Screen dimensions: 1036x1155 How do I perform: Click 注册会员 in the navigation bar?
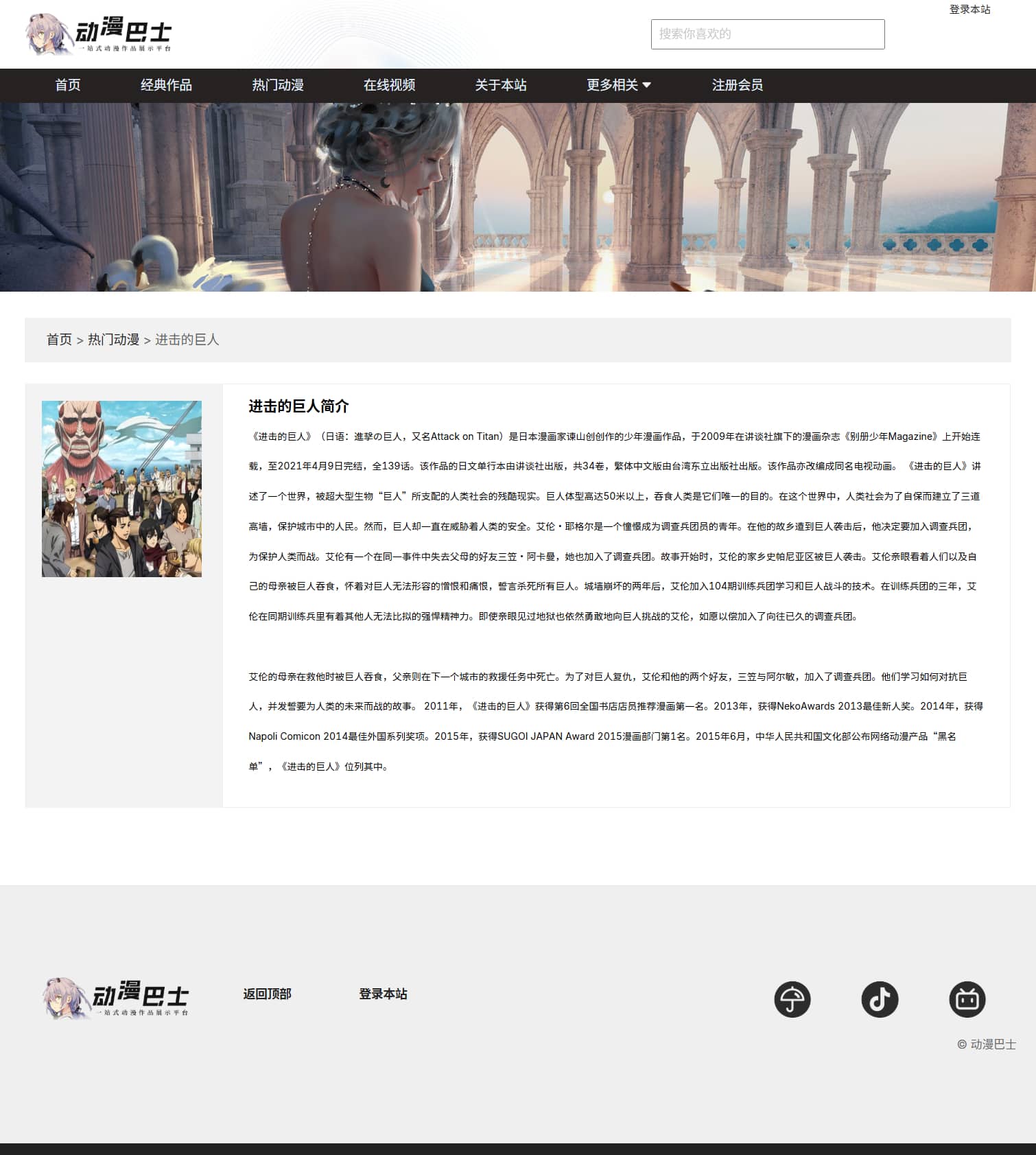coord(737,85)
